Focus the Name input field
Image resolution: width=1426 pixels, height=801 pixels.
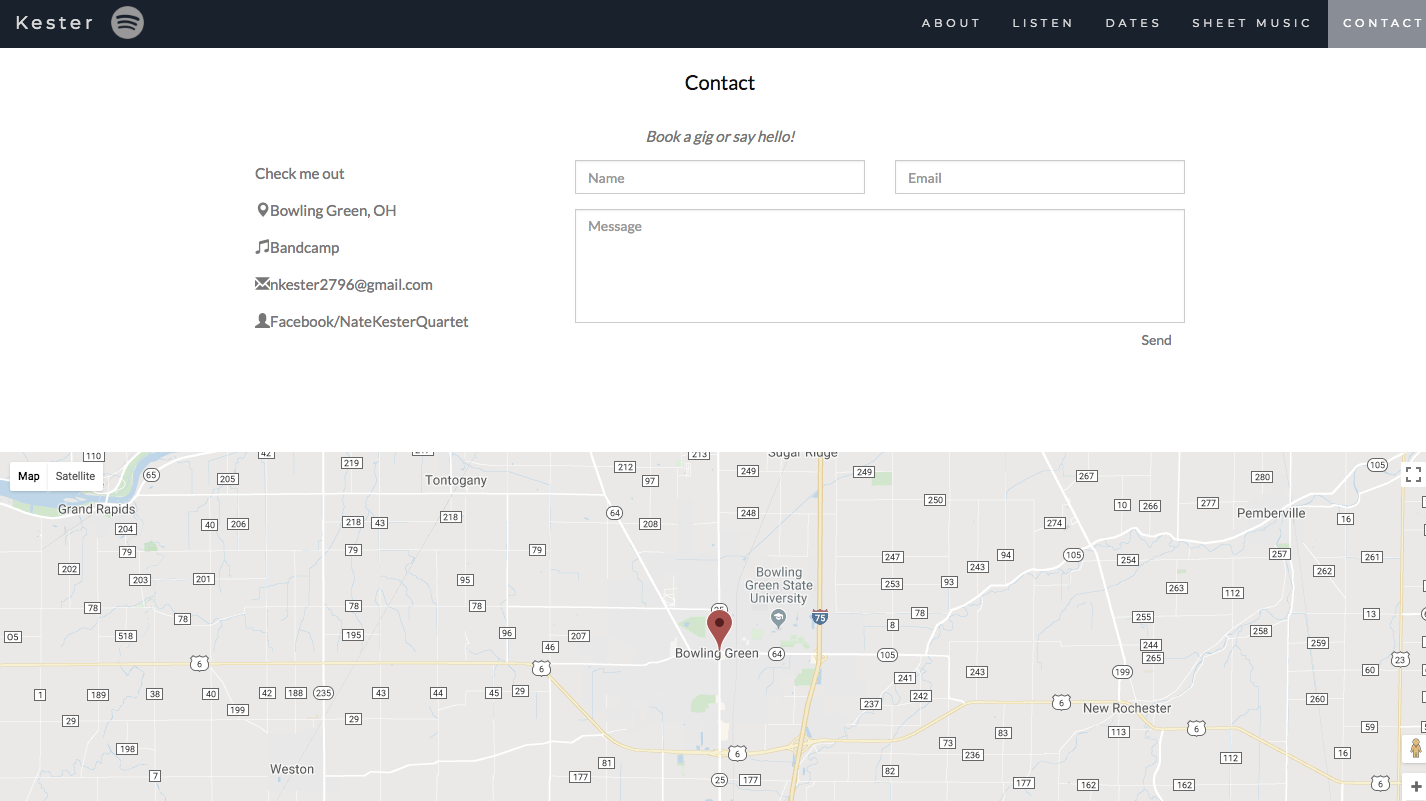point(720,177)
